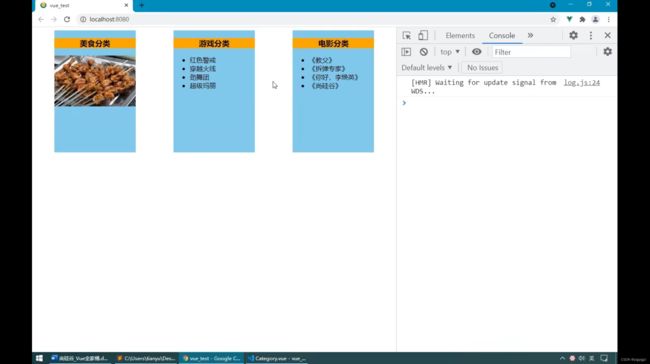Open the taskbar notification center icon

point(604,358)
